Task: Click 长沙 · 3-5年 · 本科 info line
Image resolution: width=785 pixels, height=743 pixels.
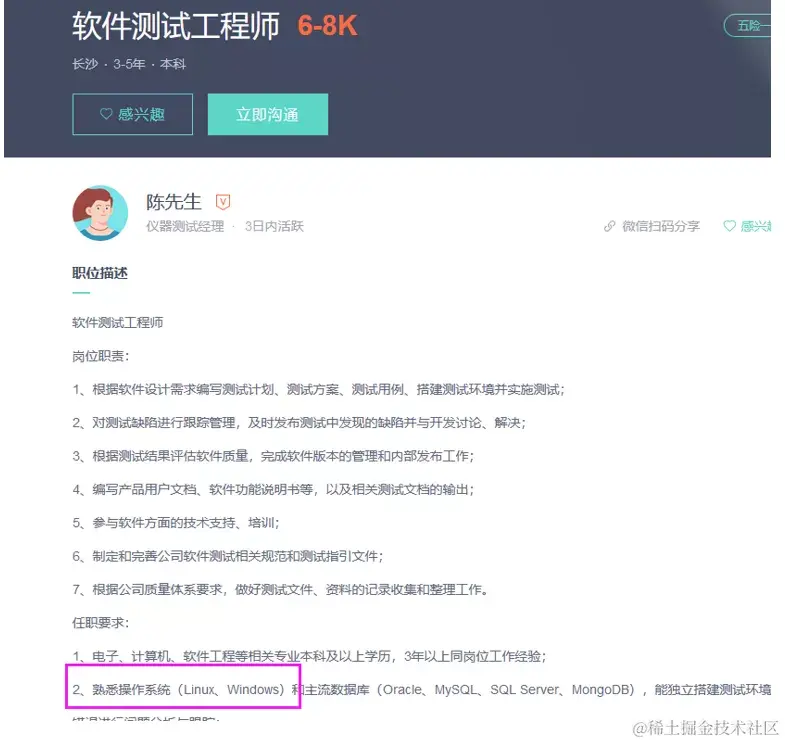Action: pos(129,64)
